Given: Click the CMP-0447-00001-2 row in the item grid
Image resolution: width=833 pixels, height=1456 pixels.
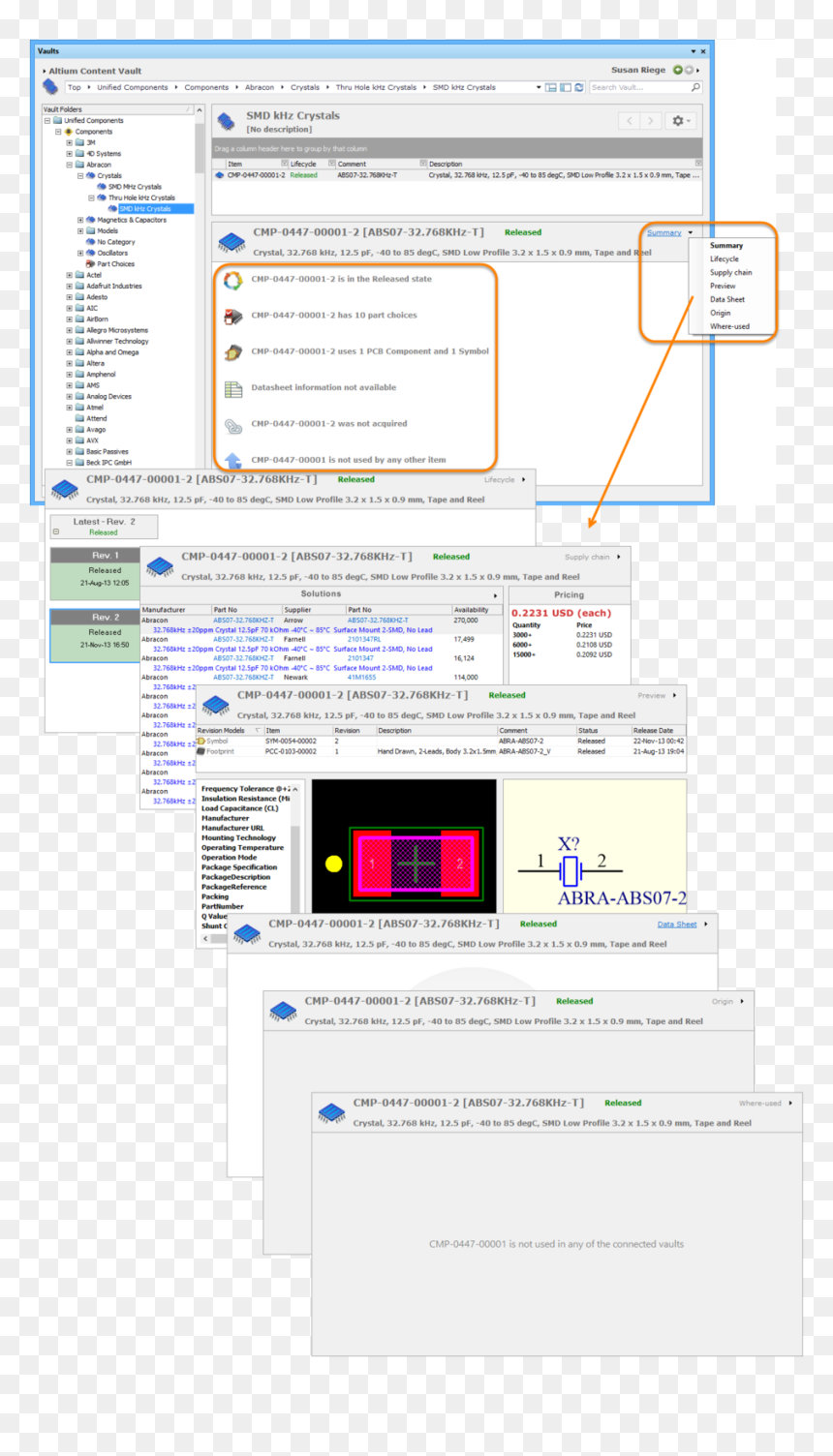Looking at the screenshot, I should coord(457,175).
